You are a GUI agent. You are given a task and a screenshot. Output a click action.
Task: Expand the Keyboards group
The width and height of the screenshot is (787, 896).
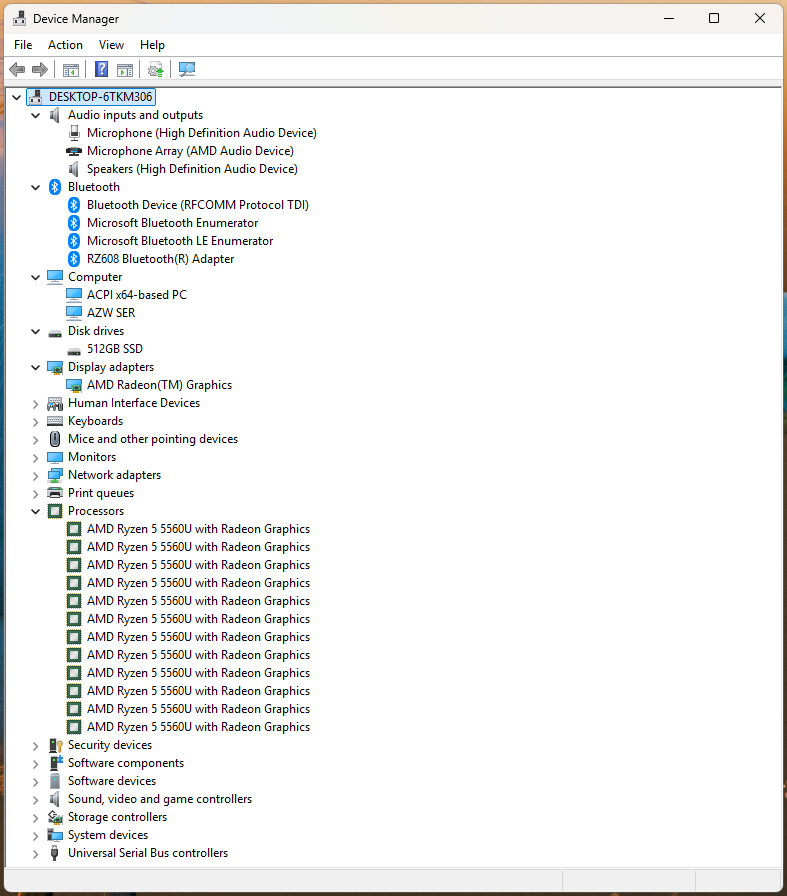click(35, 422)
